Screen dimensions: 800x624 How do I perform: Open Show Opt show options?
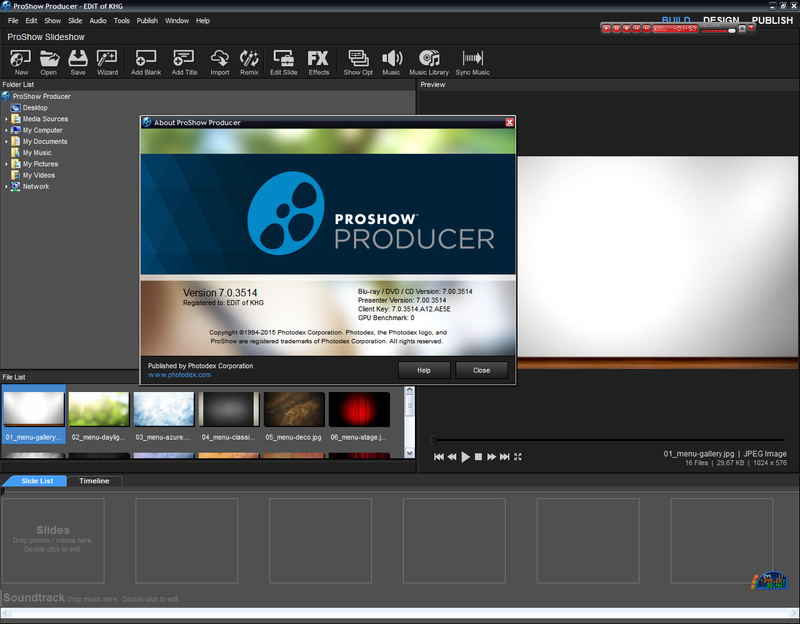pyautogui.click(x=358, y=63)
